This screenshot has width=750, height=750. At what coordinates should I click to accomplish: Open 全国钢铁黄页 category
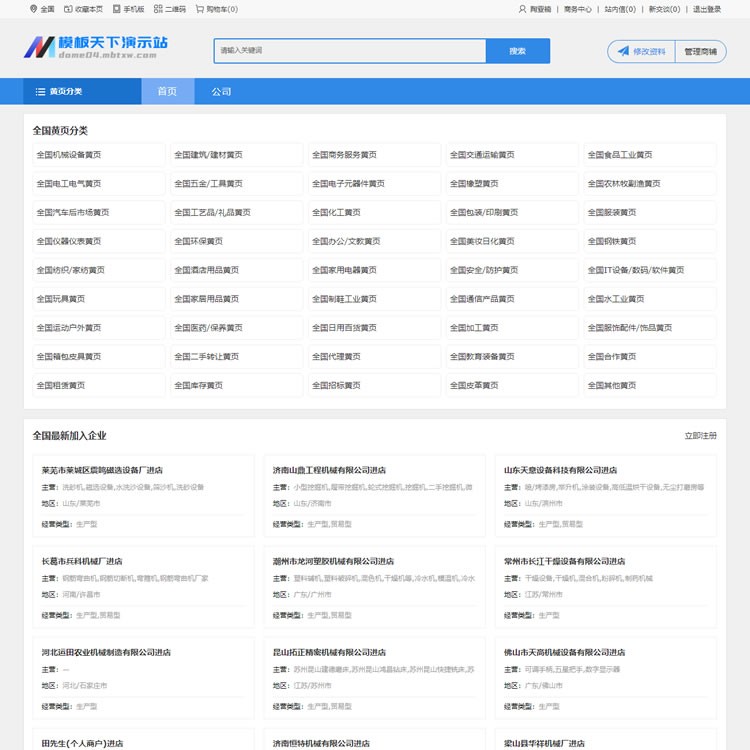tap(650, 241)
